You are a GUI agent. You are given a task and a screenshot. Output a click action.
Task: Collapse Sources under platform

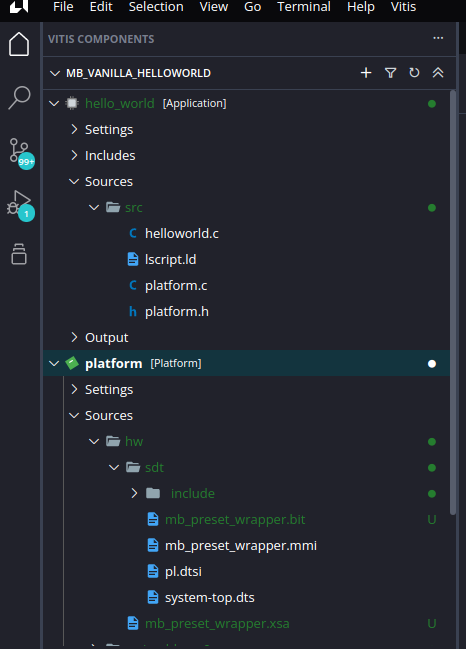click(x=74, y=415)
